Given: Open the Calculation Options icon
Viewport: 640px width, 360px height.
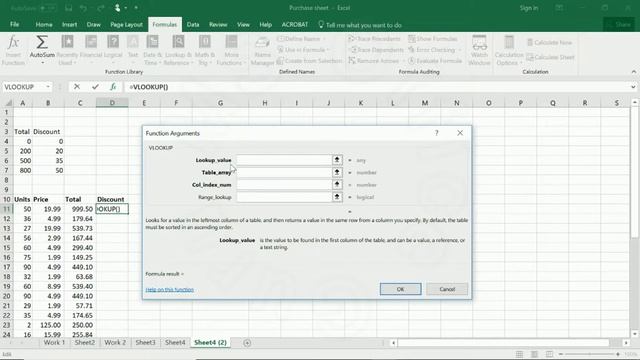Looking at the screenshot, I should (x=509, y=42).
